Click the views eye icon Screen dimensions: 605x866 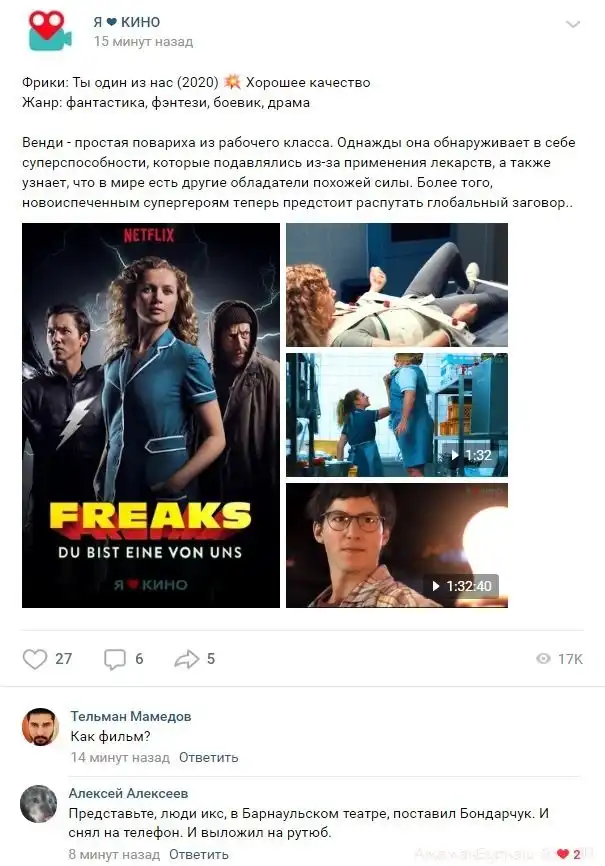(544, 658)
